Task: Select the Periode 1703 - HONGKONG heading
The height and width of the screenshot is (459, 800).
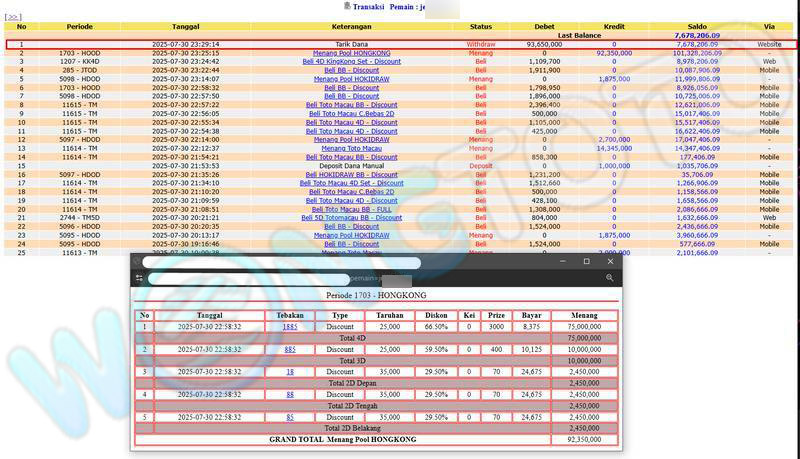Action: (376, 295)
